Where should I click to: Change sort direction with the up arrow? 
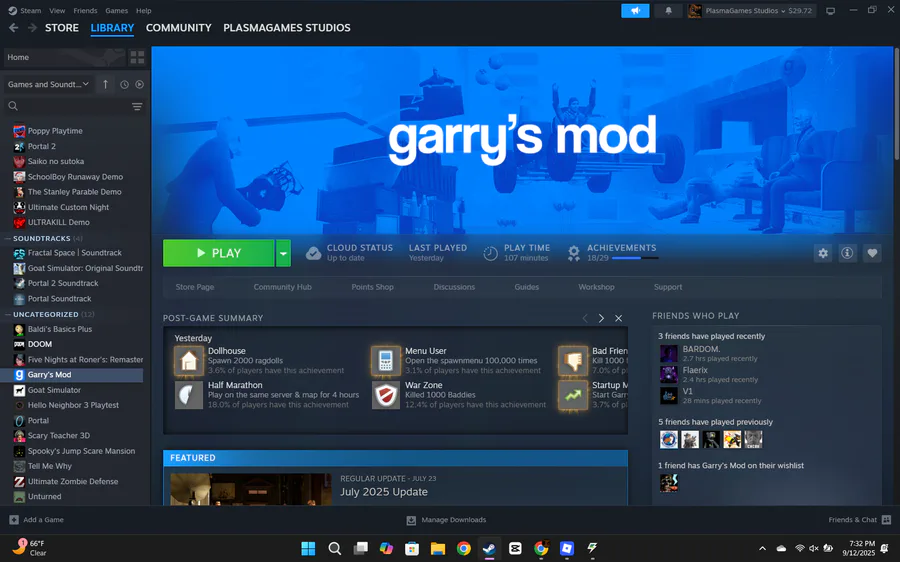[105, 84]
